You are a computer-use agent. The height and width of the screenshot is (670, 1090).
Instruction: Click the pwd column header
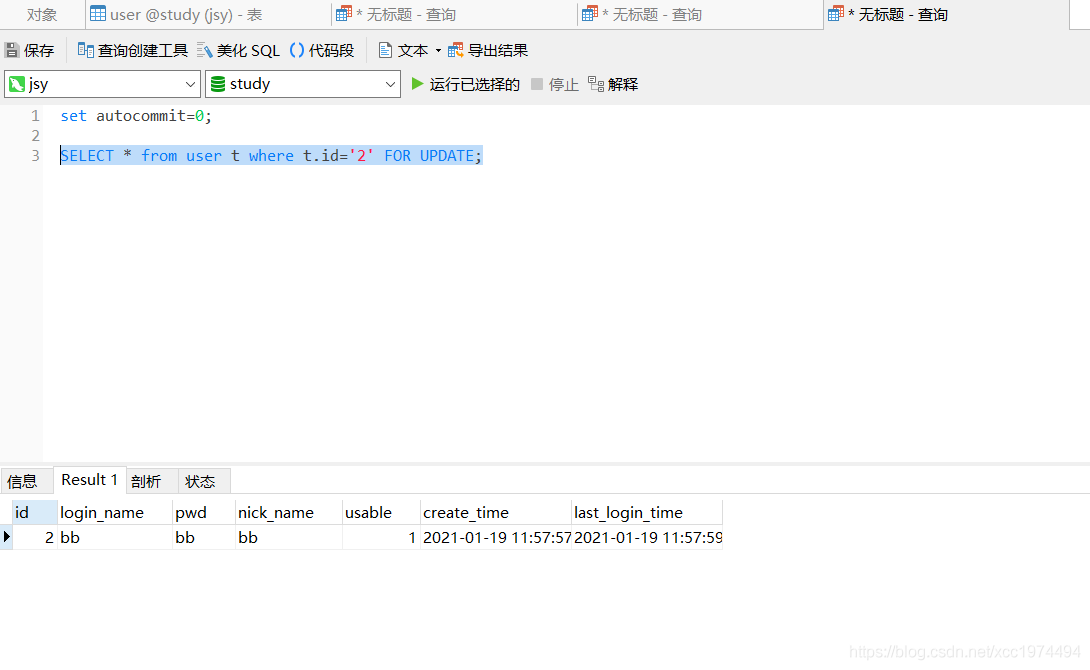pyautogui.click(x=204, y=512)
